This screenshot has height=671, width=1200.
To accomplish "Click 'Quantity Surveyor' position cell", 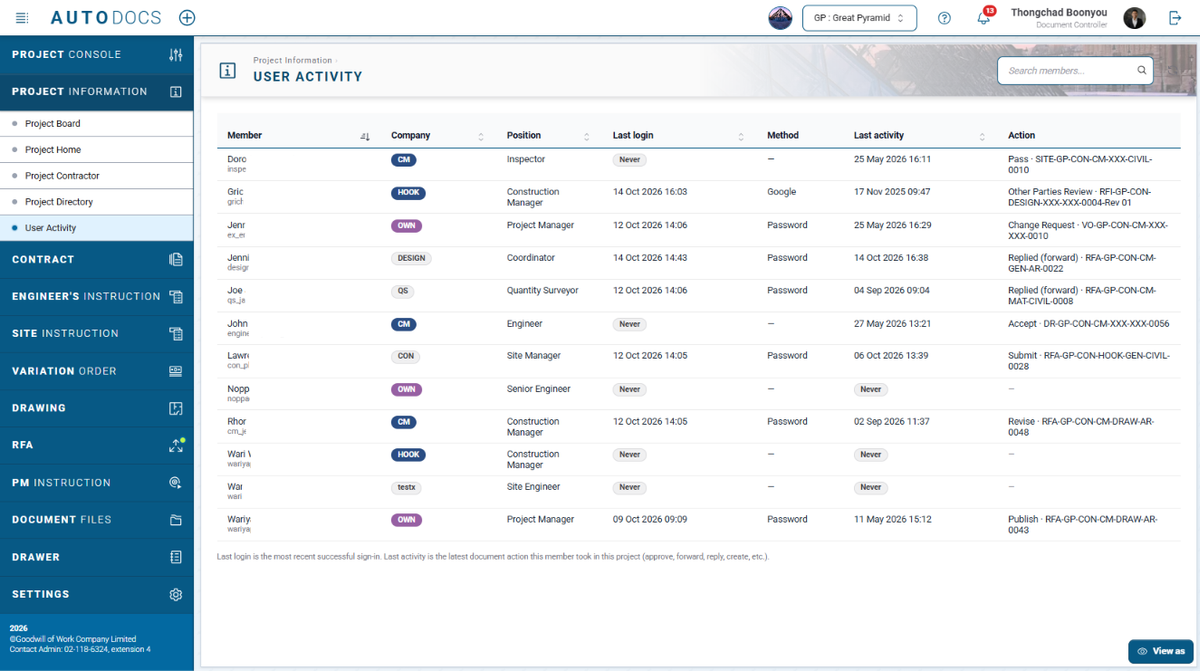I will point(543,291).
